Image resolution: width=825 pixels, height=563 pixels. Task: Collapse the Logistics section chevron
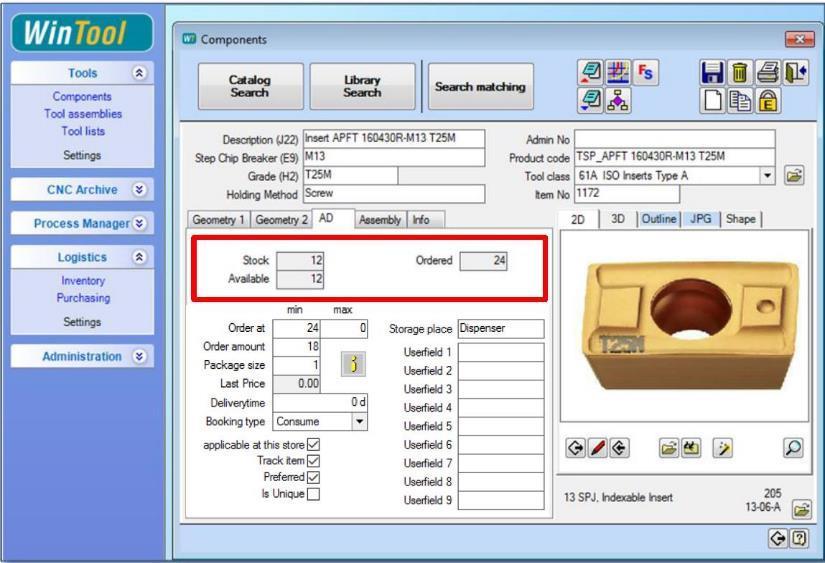pyautogui.click(x=139, y=257)
